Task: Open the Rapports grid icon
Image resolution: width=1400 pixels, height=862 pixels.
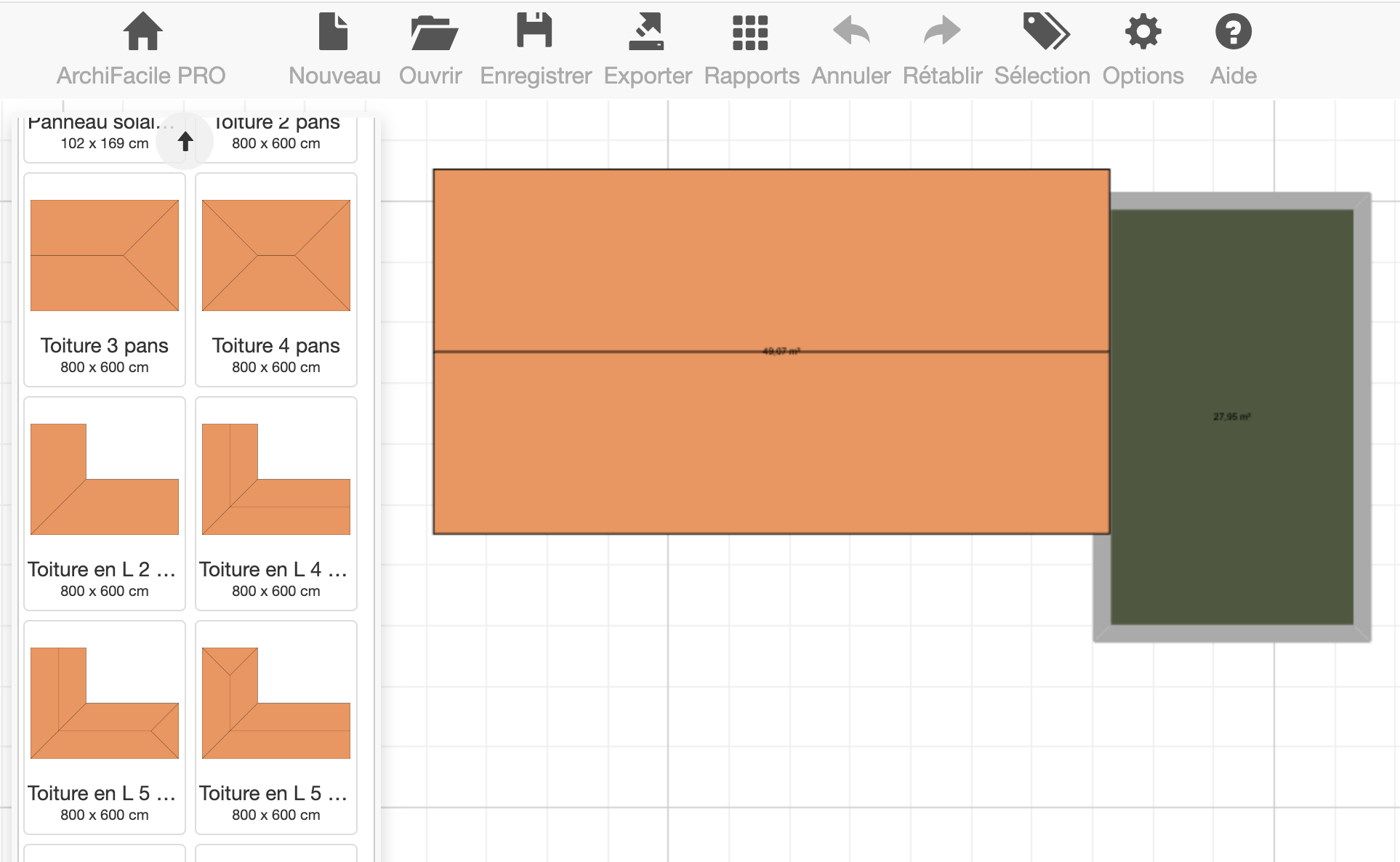Action: click(750, 33)
